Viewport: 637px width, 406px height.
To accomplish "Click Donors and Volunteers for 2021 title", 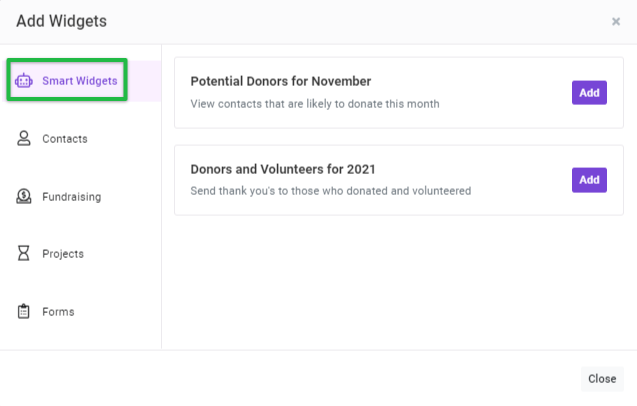I will [283, 169].
